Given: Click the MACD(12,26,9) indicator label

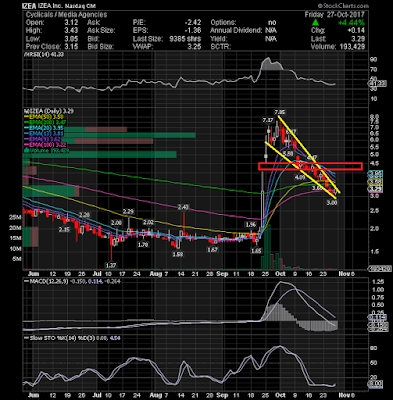Looking at the screenshot, I should coord(71,281).
